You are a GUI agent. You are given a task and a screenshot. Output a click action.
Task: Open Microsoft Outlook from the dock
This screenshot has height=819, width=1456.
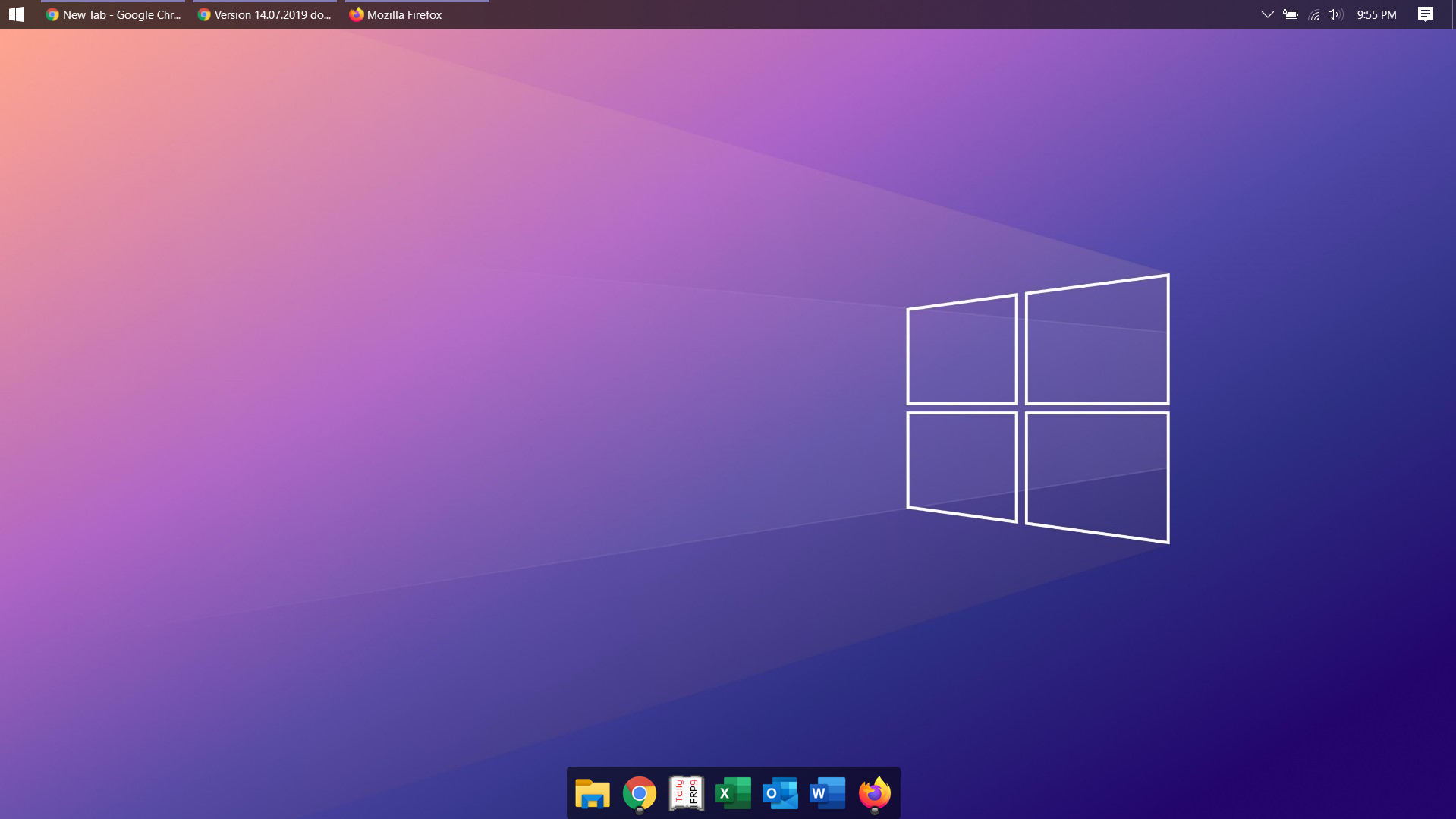tap(780, 792)
